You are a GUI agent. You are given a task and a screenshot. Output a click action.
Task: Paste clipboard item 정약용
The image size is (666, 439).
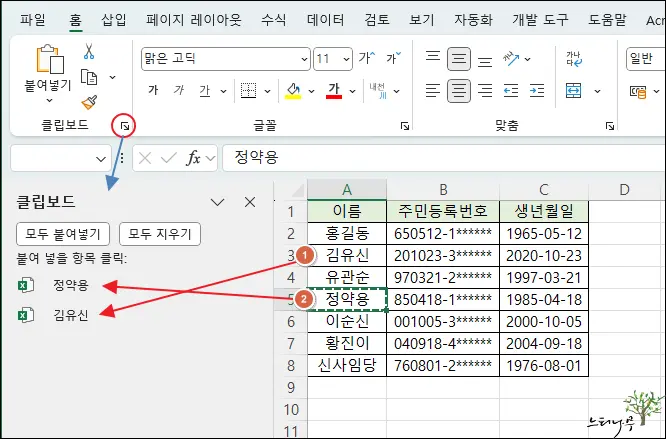click(71, 285)
